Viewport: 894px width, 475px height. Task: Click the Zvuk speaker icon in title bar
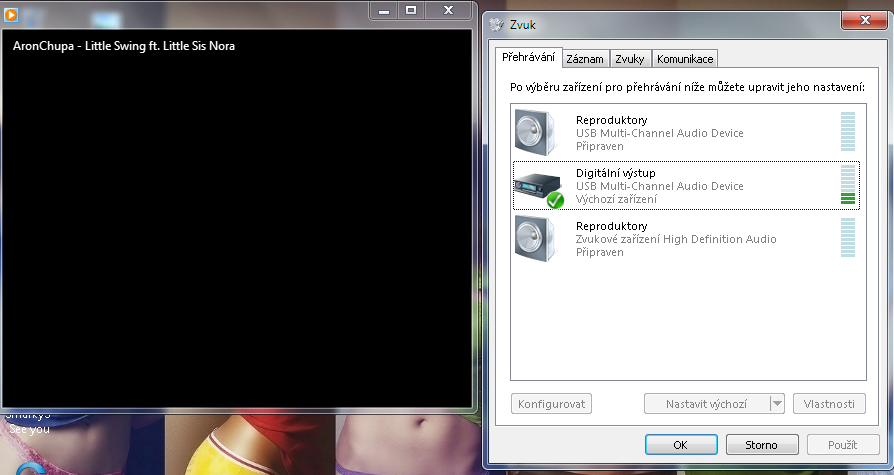[x=497, y=25]
